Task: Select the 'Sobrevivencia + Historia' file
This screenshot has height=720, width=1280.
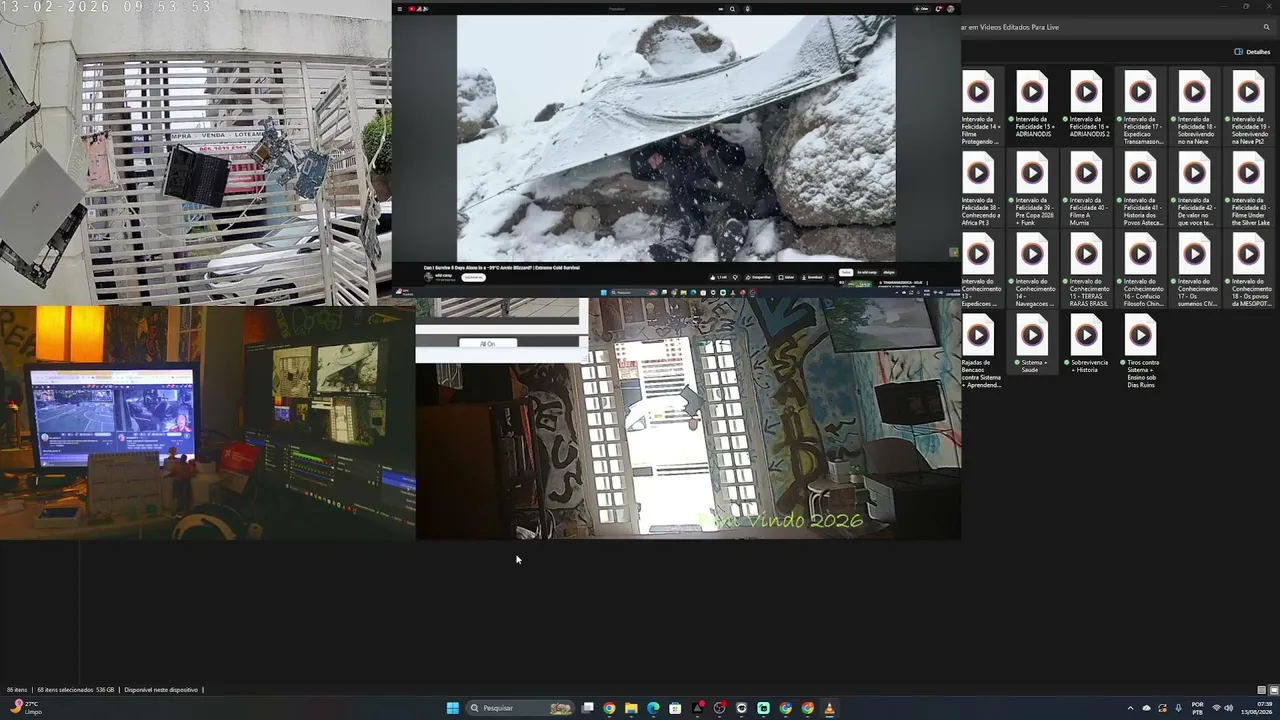Action: [x=1087, y=345]
